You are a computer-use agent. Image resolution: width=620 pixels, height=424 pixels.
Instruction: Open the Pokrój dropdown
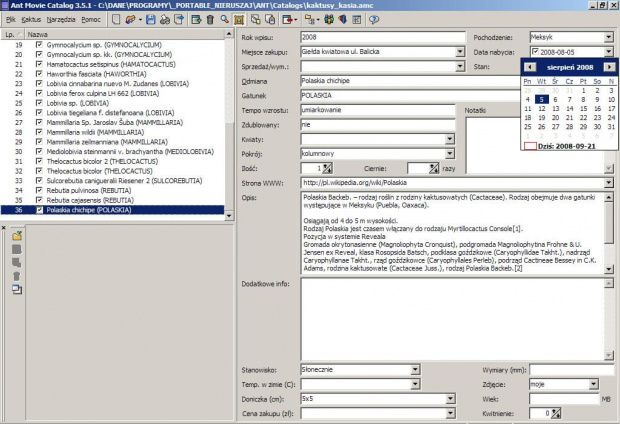click(x=449, y=154)
